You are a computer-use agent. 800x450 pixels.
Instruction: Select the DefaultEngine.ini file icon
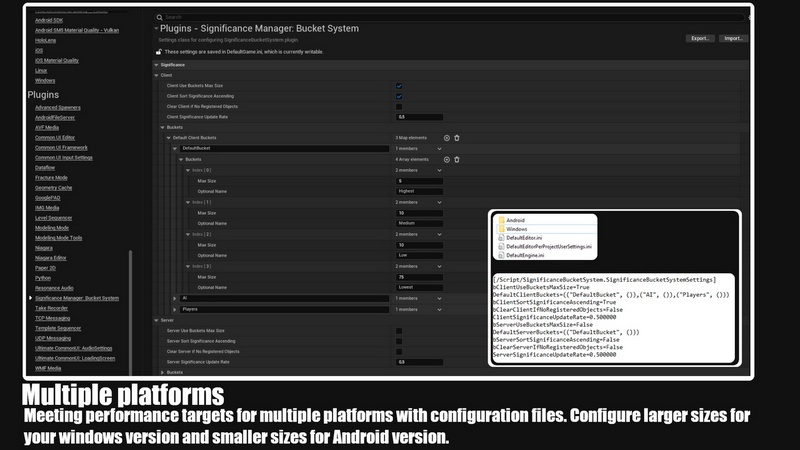tap(500, 254)
